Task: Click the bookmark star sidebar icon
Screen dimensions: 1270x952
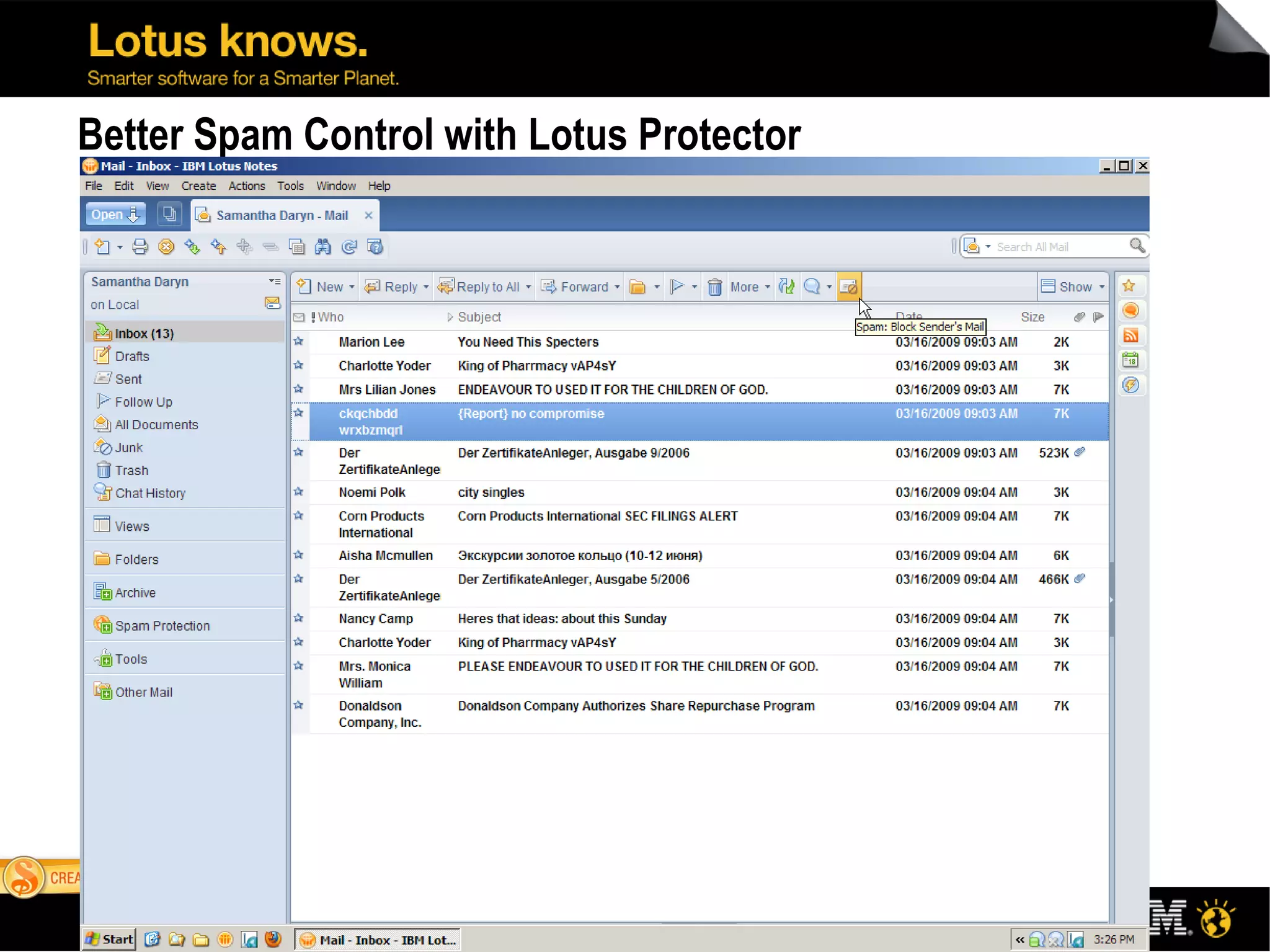Action: pos(1129,285)
